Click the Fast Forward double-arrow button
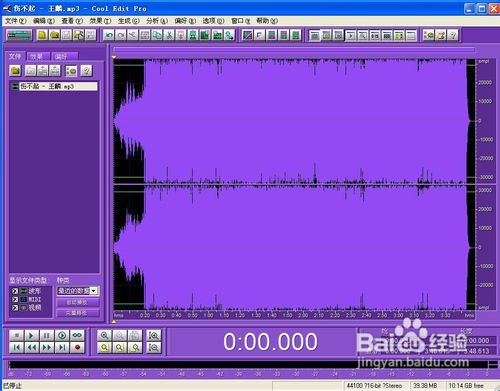Viewport: 500px width, 391px height. click(47, 348)
